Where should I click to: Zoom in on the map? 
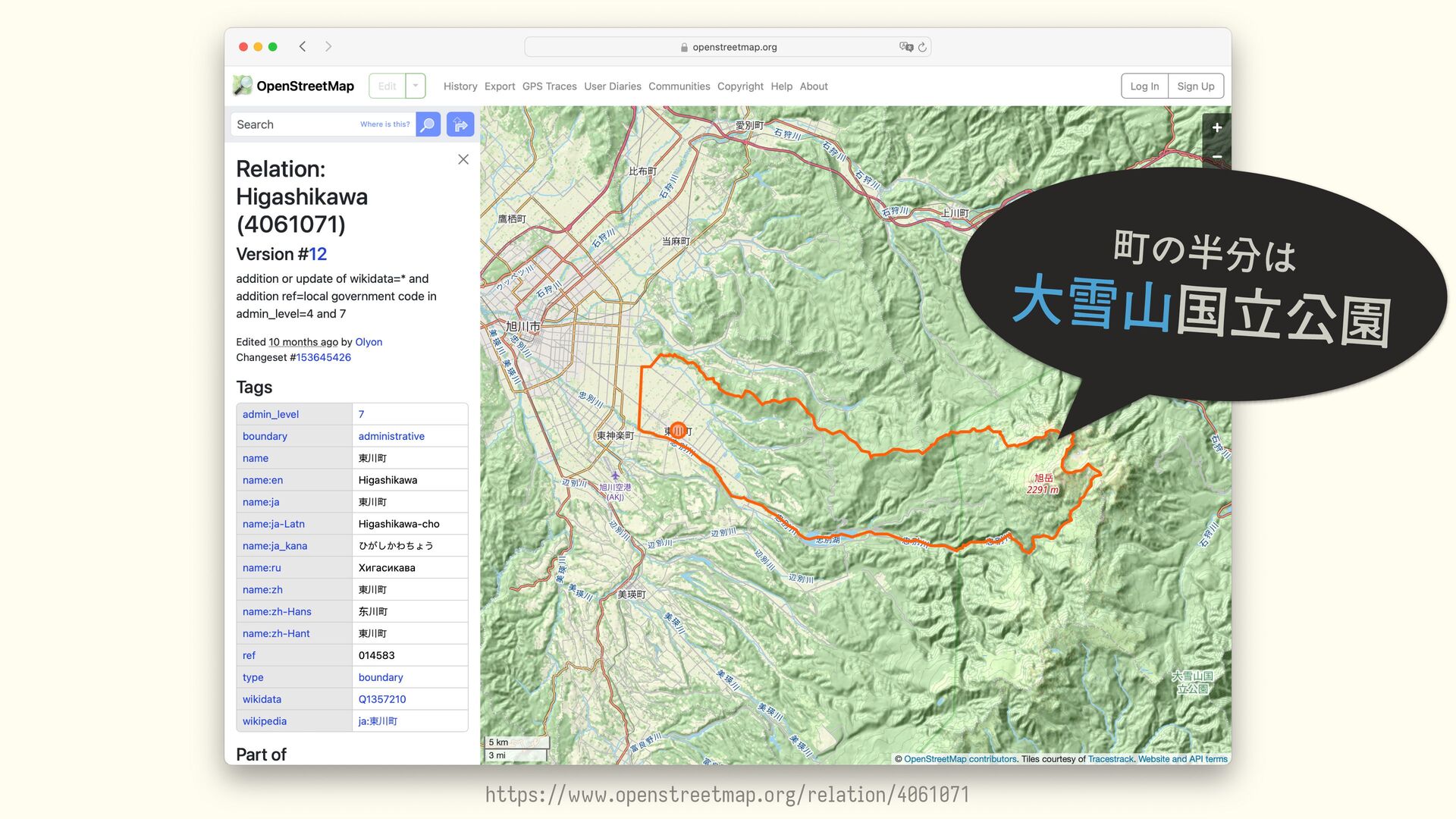point(1216,127)
